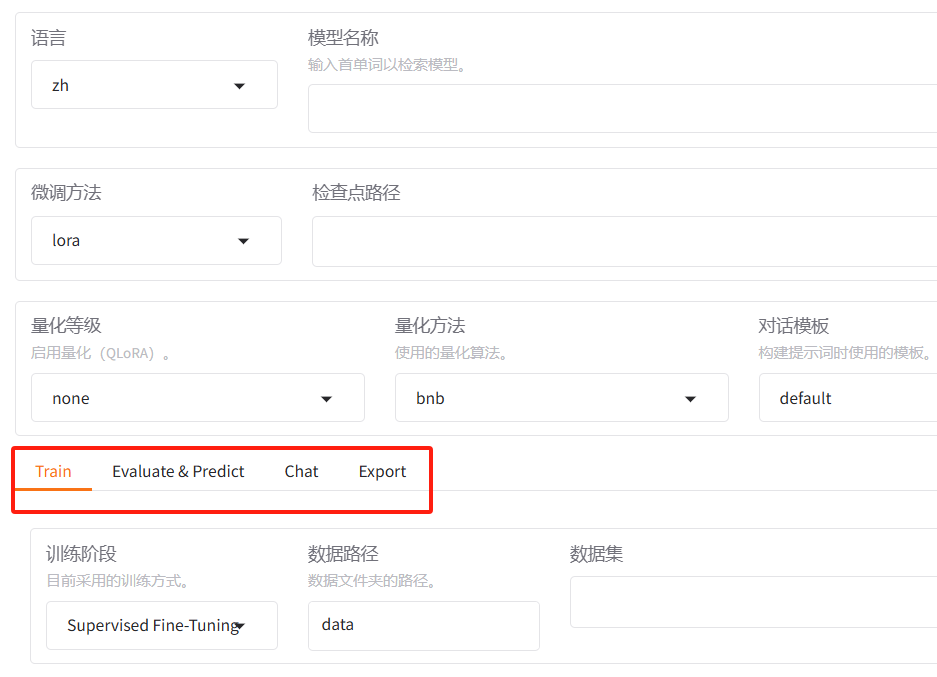Image resolution: width=937 pixels, height=677 pixels.
Task: Click the arrow icon in none dropdown
Action: tap(326, 399)
